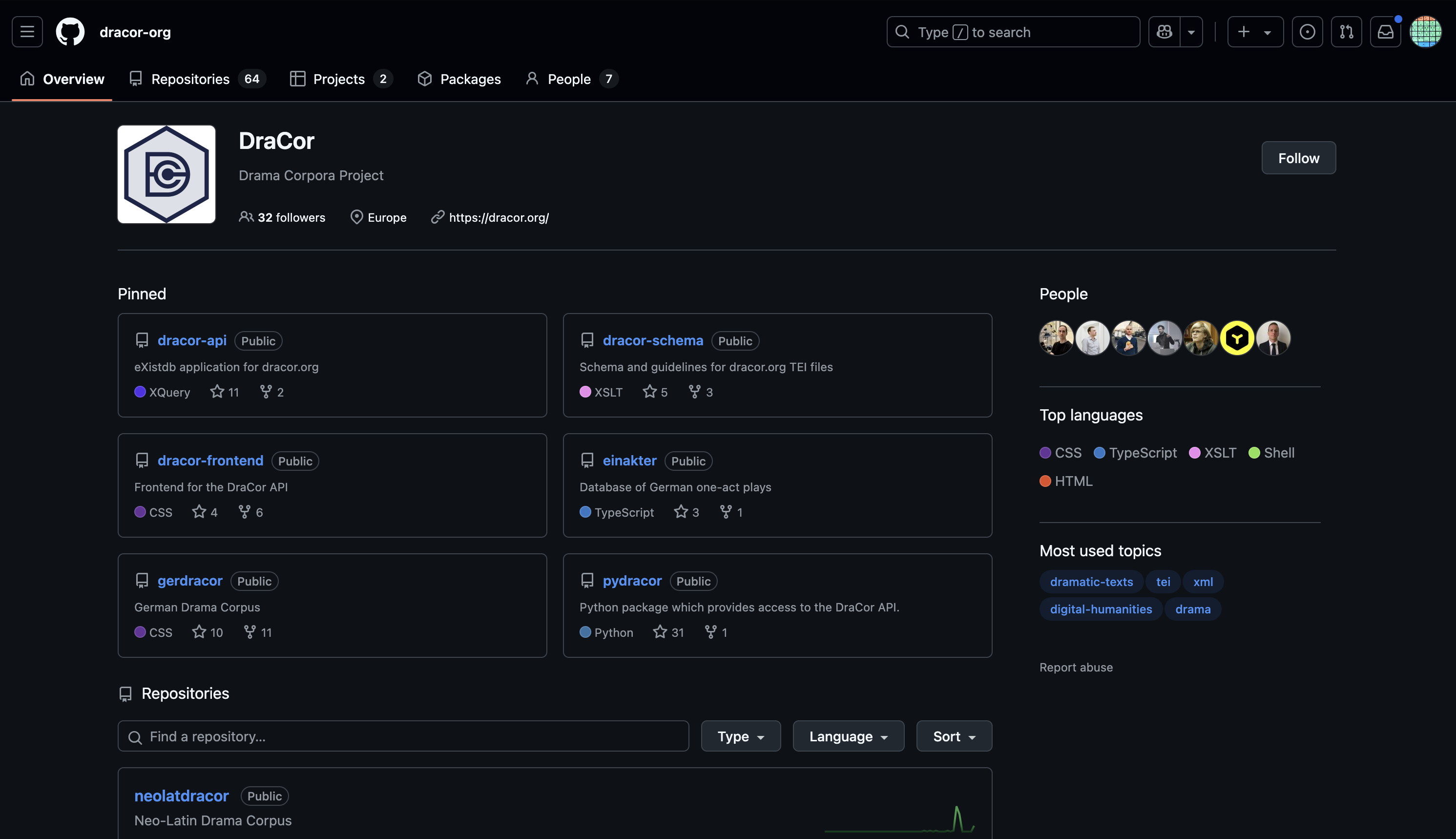1456x839 pixels.
Task: Open the Language filter dropdown
Action: click(849, 736)
